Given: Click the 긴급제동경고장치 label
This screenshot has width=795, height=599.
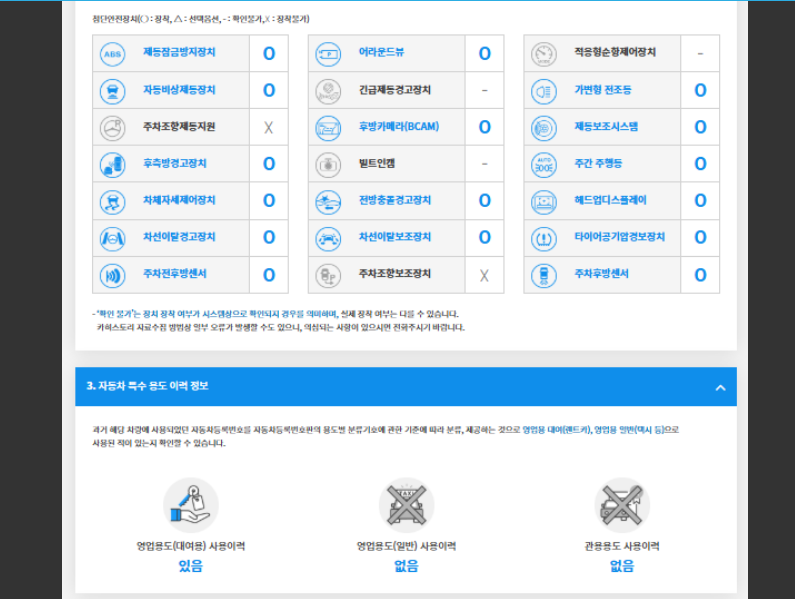Looking at the screenshot, I should (x=394, y=90).
